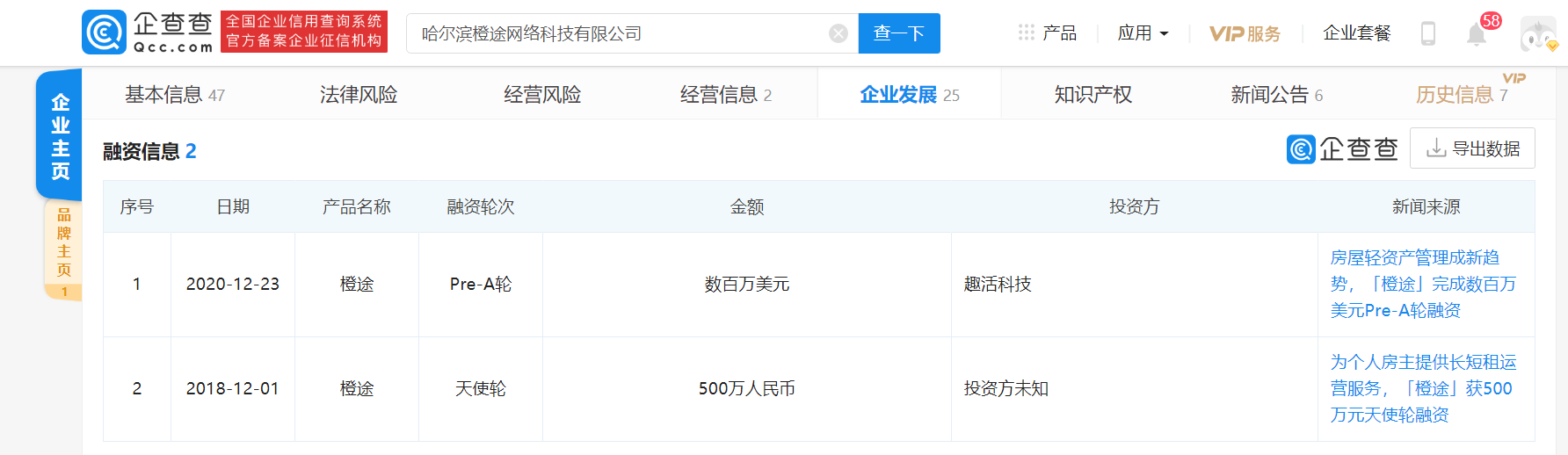Image resolution: width=1568 pixels, height=455 pixels.
Task: Click the mobile phone app icon
Action: pyautogui.click(x=1428, y=33)
